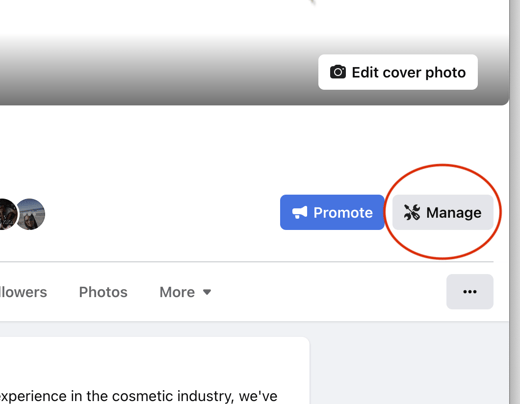Click the small caret arrow next to More

(207, 292)
